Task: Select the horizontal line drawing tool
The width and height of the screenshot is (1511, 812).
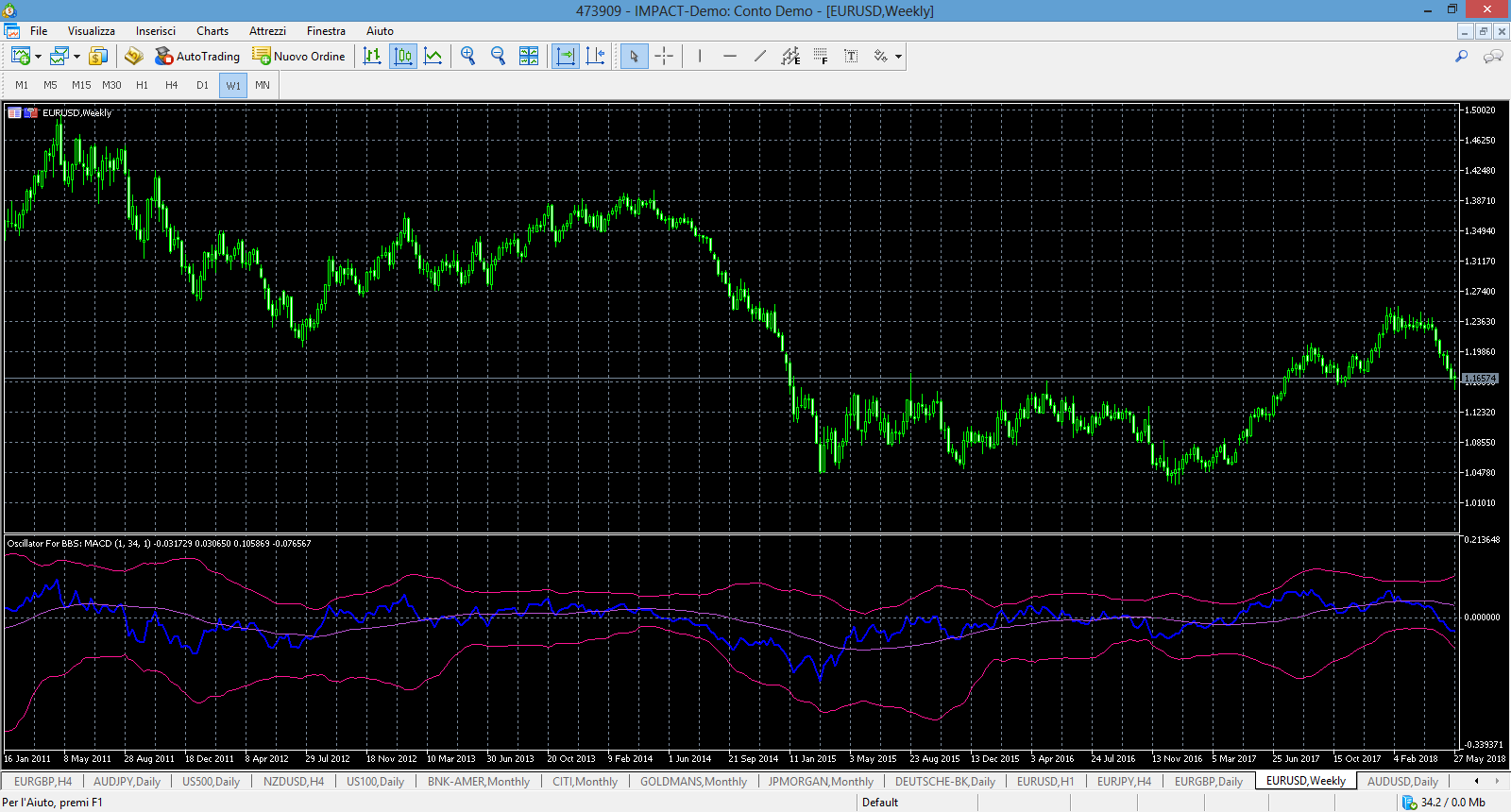Action: click(730, 57)
